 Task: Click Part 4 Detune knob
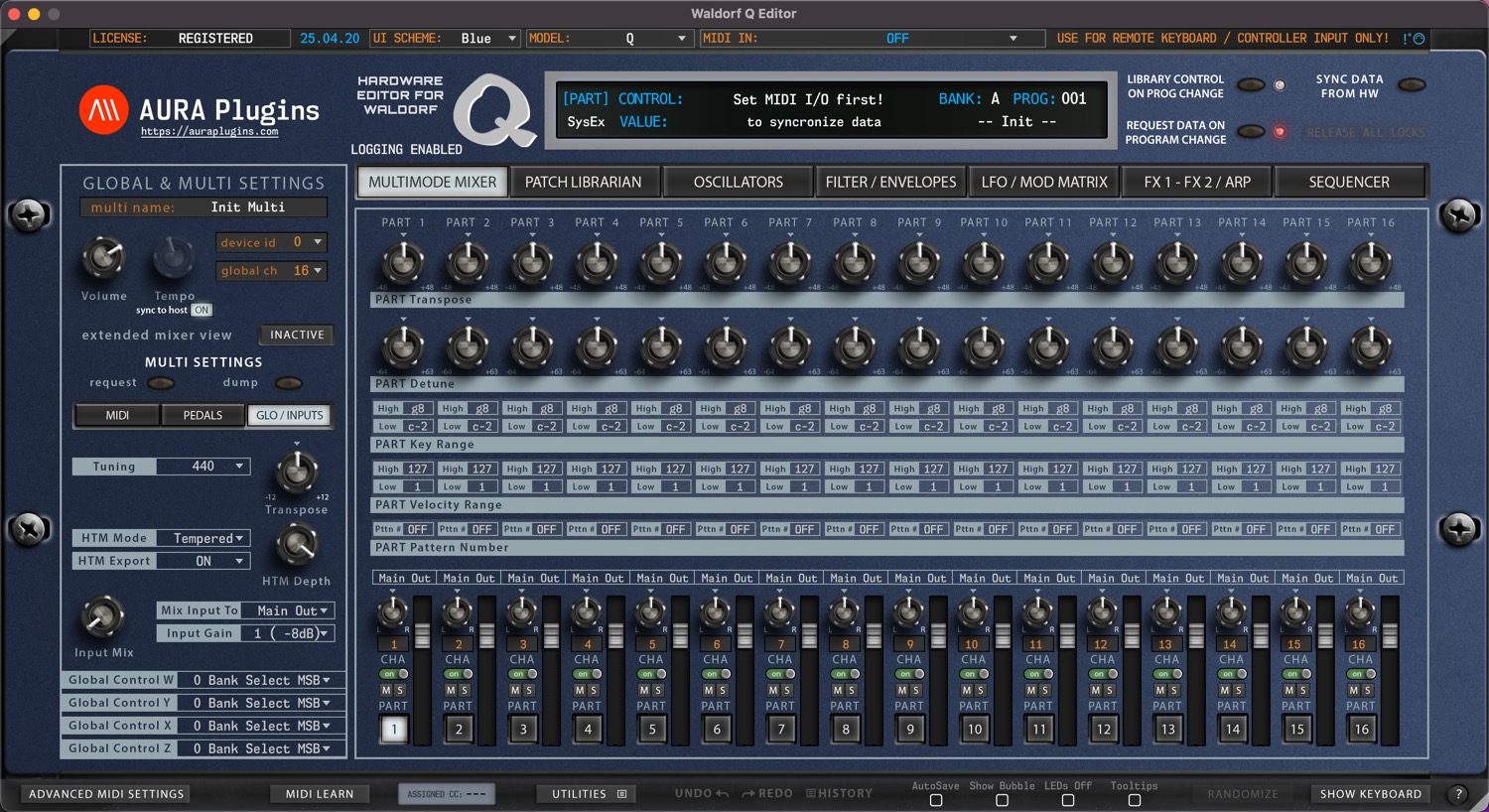click(596, 346)
